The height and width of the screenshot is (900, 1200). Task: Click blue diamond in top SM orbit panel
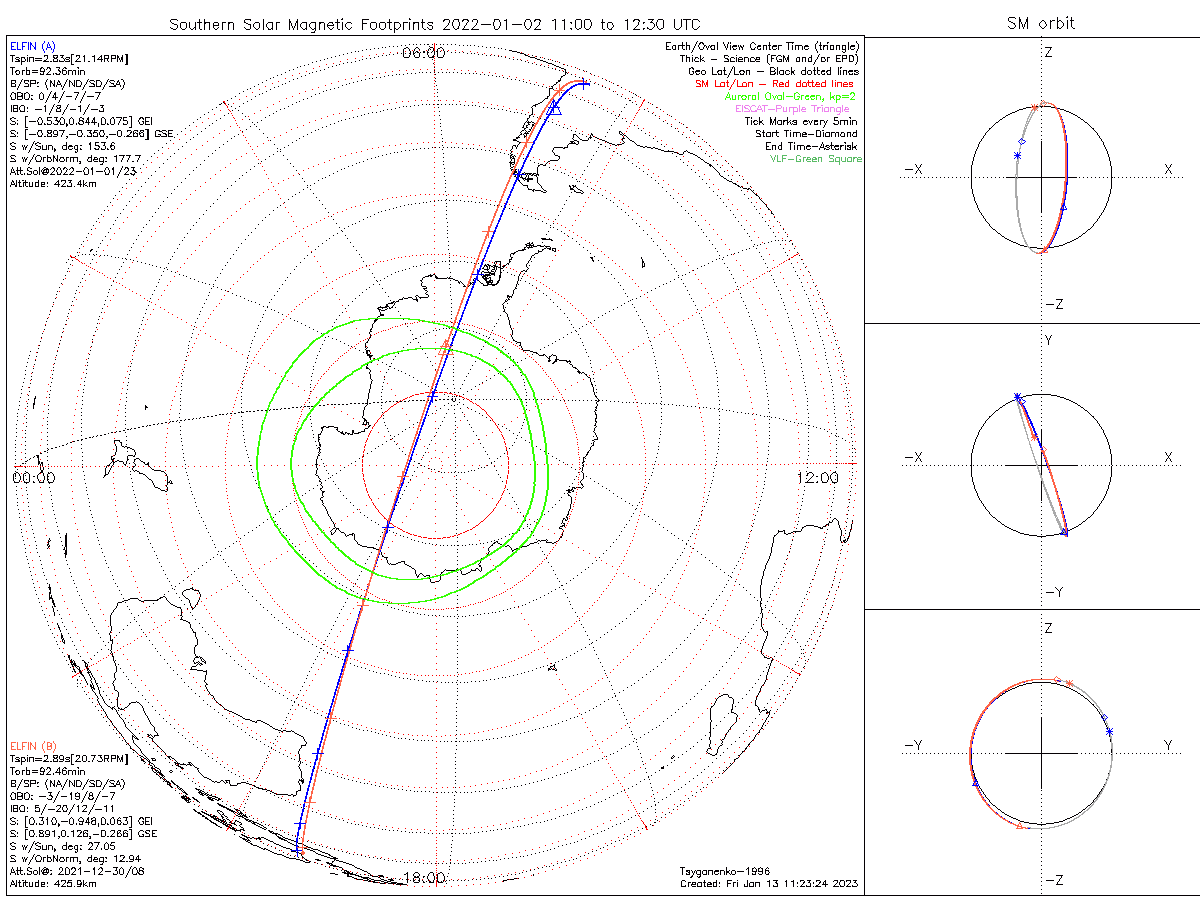tap(1020, 141)
